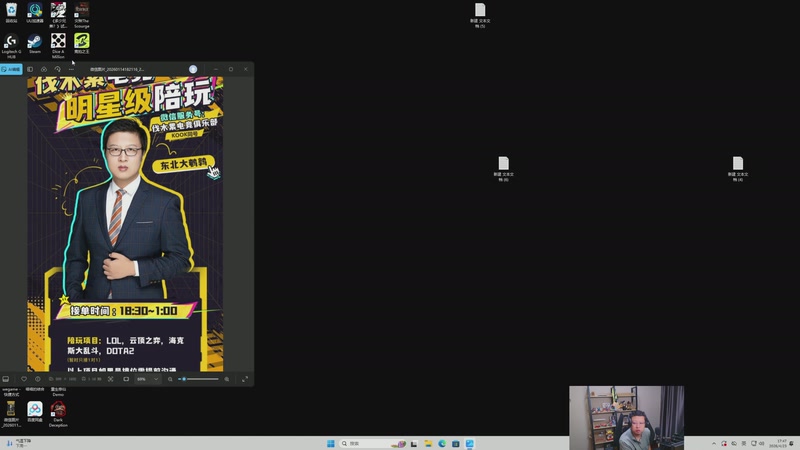Open the green B-logo game shortcut
Viewport: 800px width, 450px height.
[x=82, y=44]
